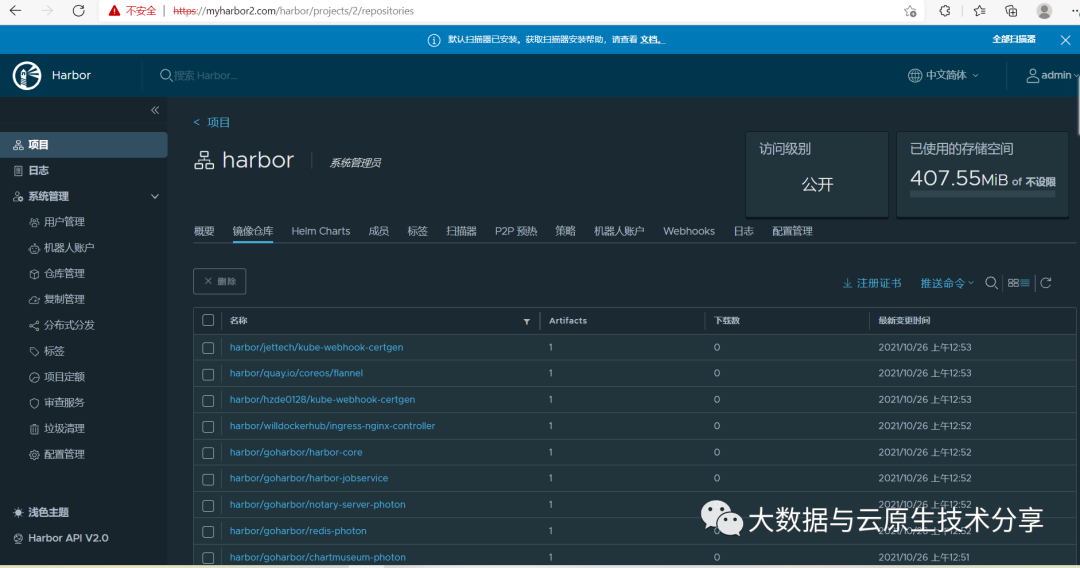Click 注册证书 download link
1080x568 pixels.
pyautogui.click(x=871, y=283)
